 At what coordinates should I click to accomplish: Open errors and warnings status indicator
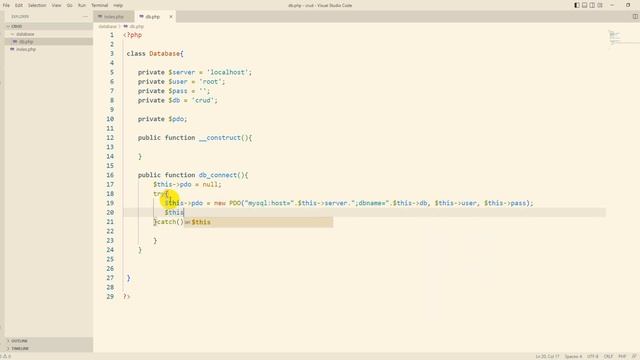click(6, 356)
